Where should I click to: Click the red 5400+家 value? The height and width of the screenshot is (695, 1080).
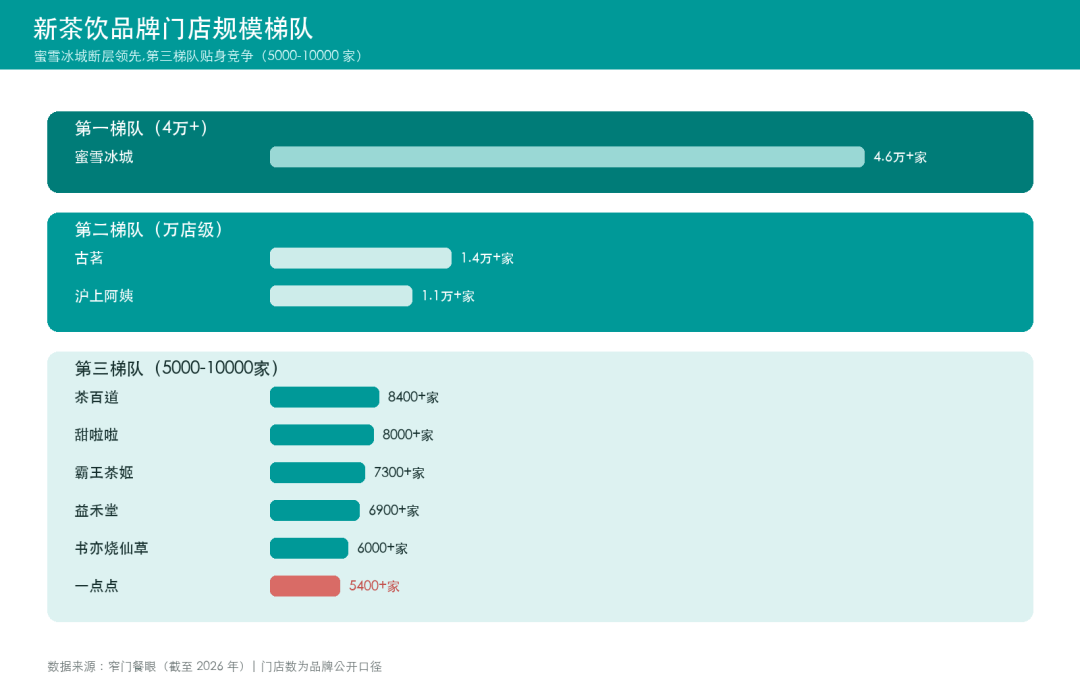[374, 587]
